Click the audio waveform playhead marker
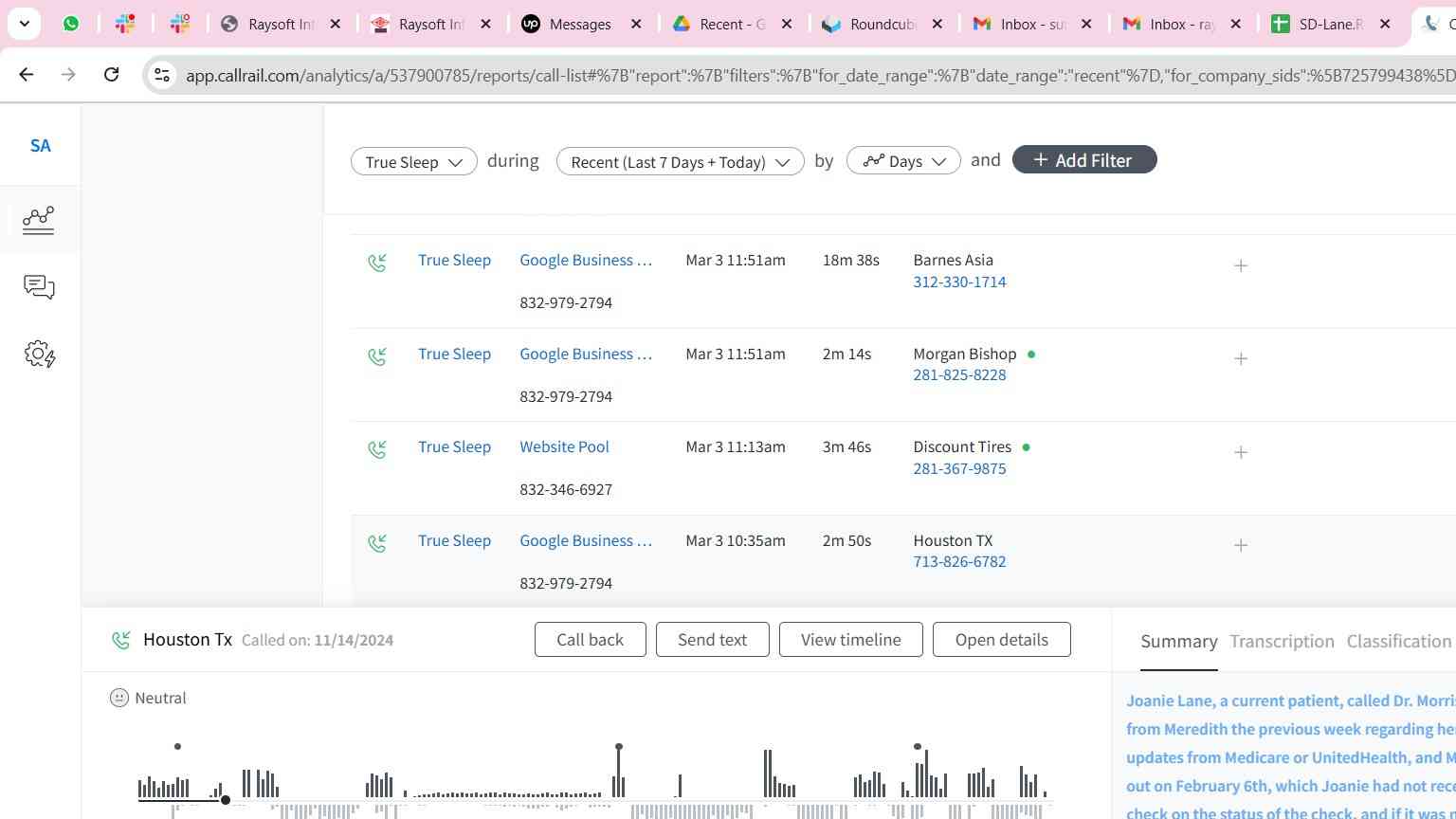The width and height of the screenshot is (1456, 819). pyautogui.click(x=226, y=800)
